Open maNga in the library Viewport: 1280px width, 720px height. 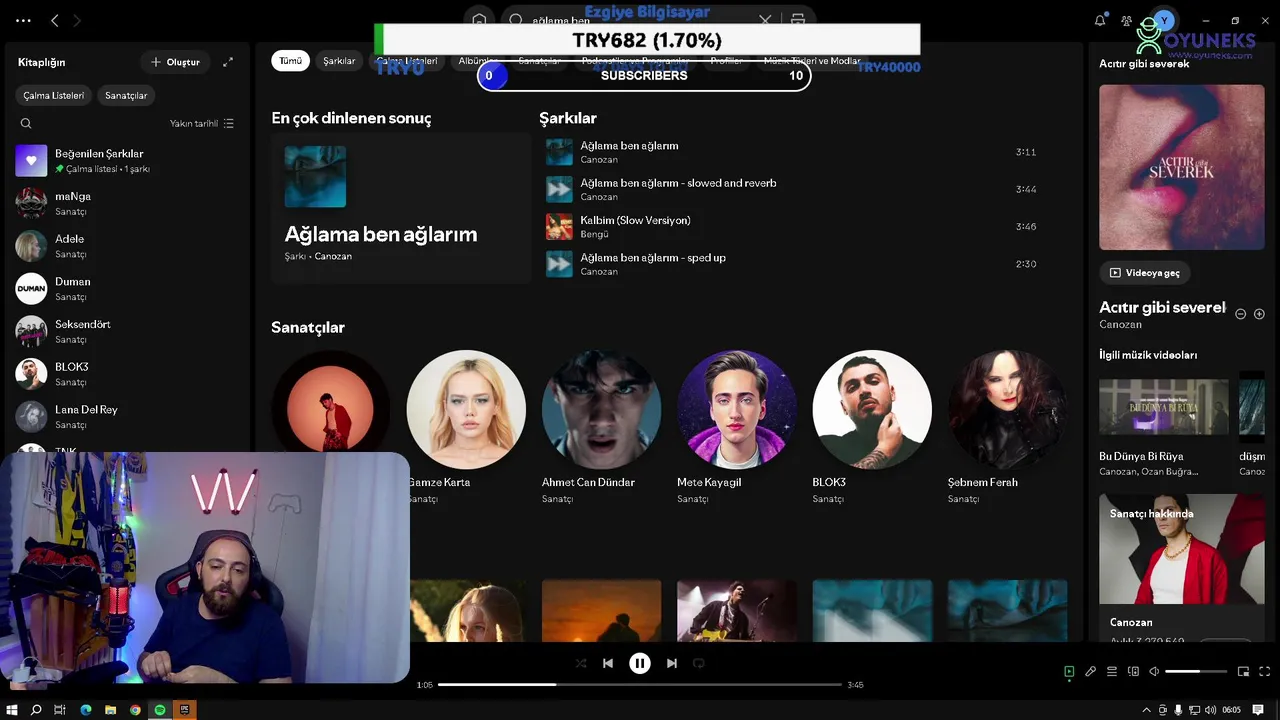coord(127,204)
